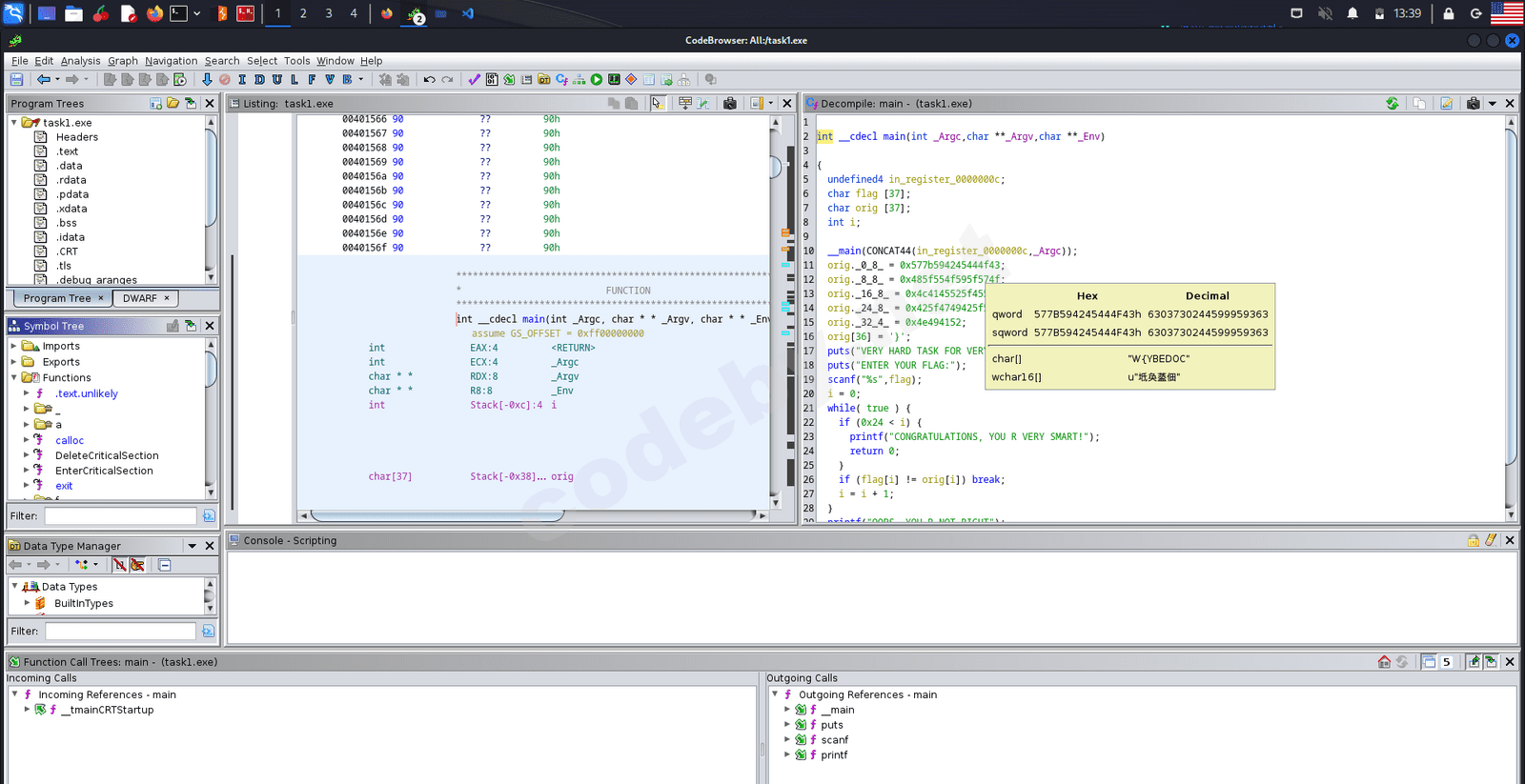The width and height of the screenshot is (1525, 784).
Task: Select the calloc function in Symbol Tree
Action: (x=70, y=440)
